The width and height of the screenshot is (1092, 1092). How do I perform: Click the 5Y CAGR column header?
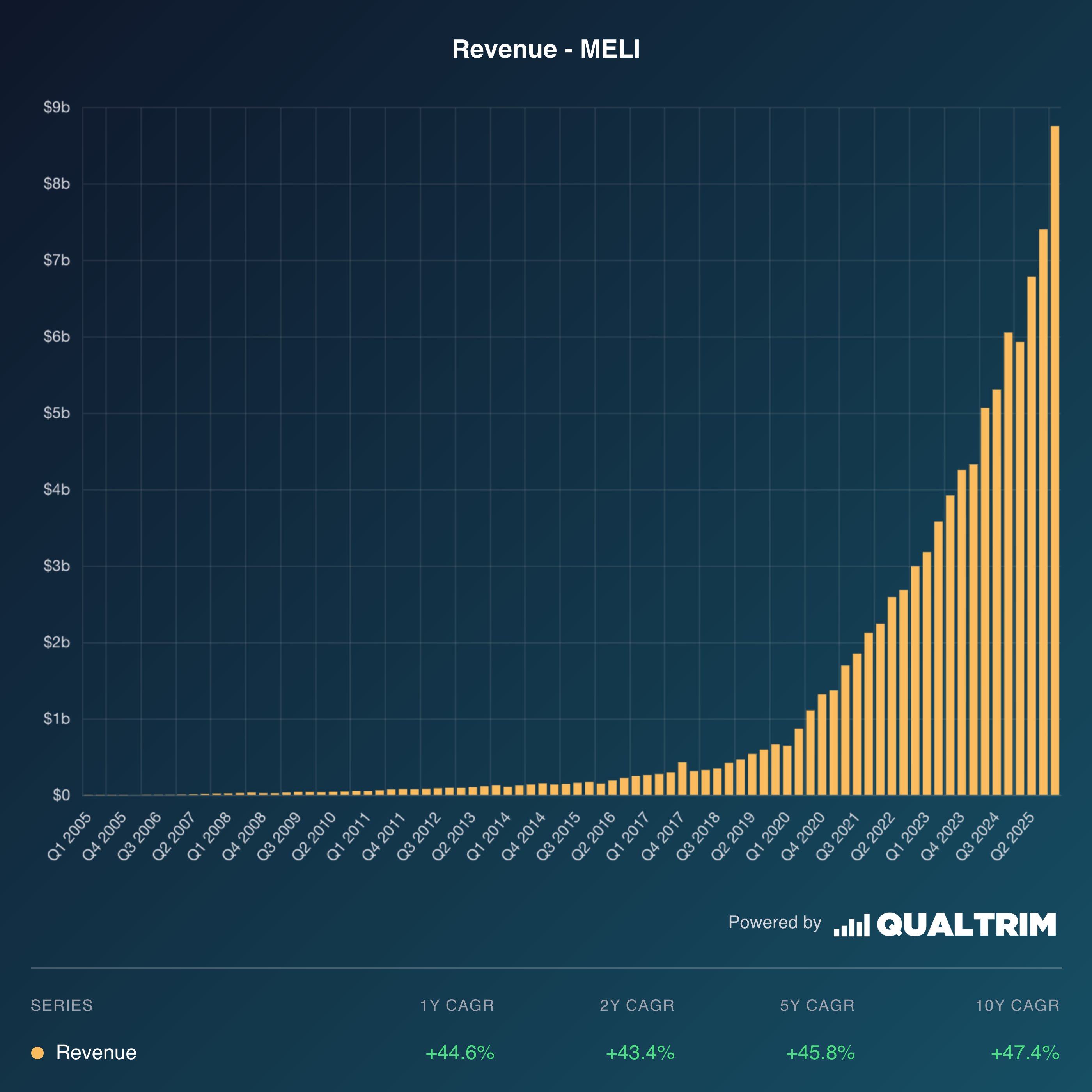(817, 1005)
